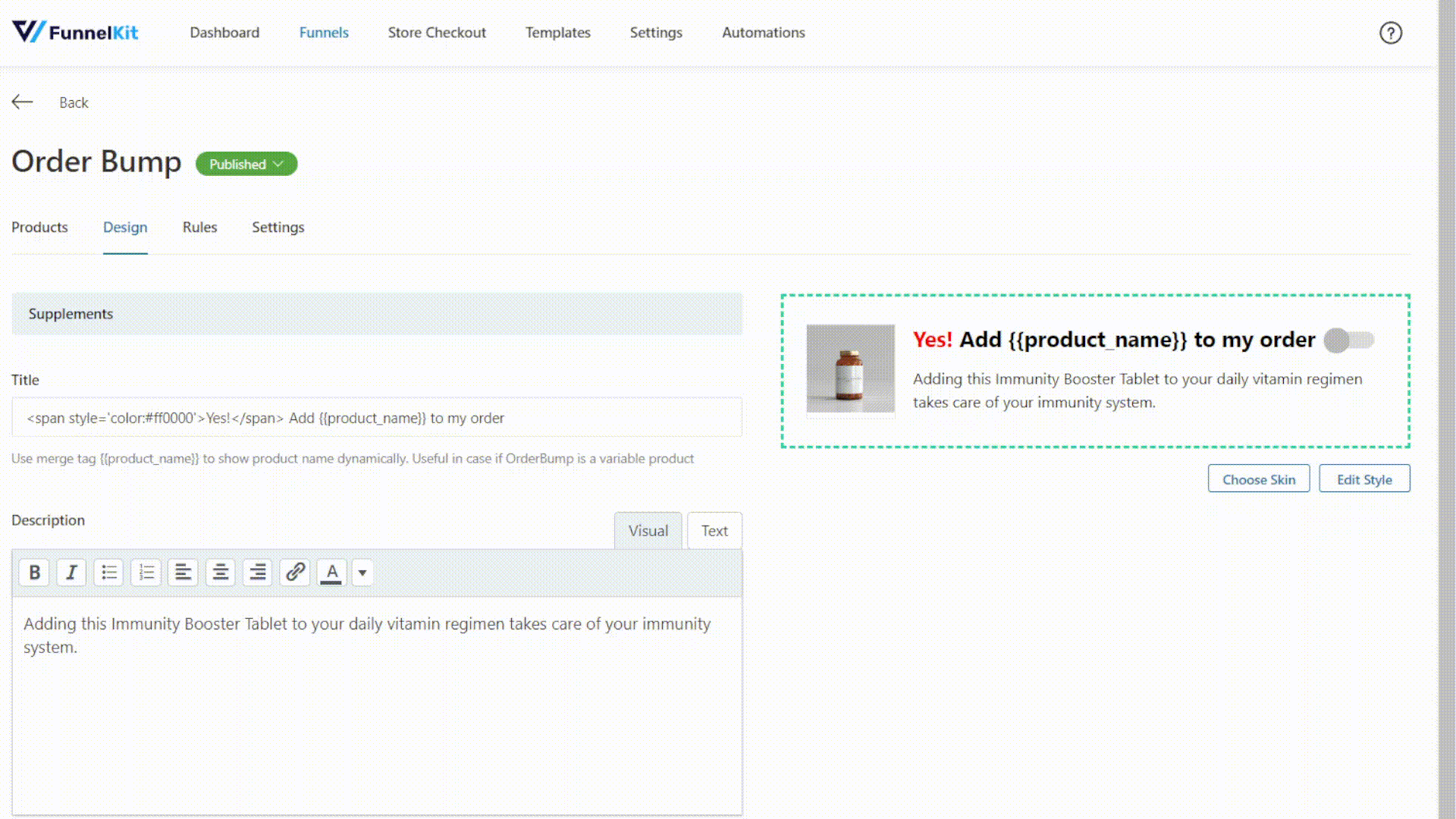
Task: Toggle italic formatting in description editor
Action: (71, 573)
